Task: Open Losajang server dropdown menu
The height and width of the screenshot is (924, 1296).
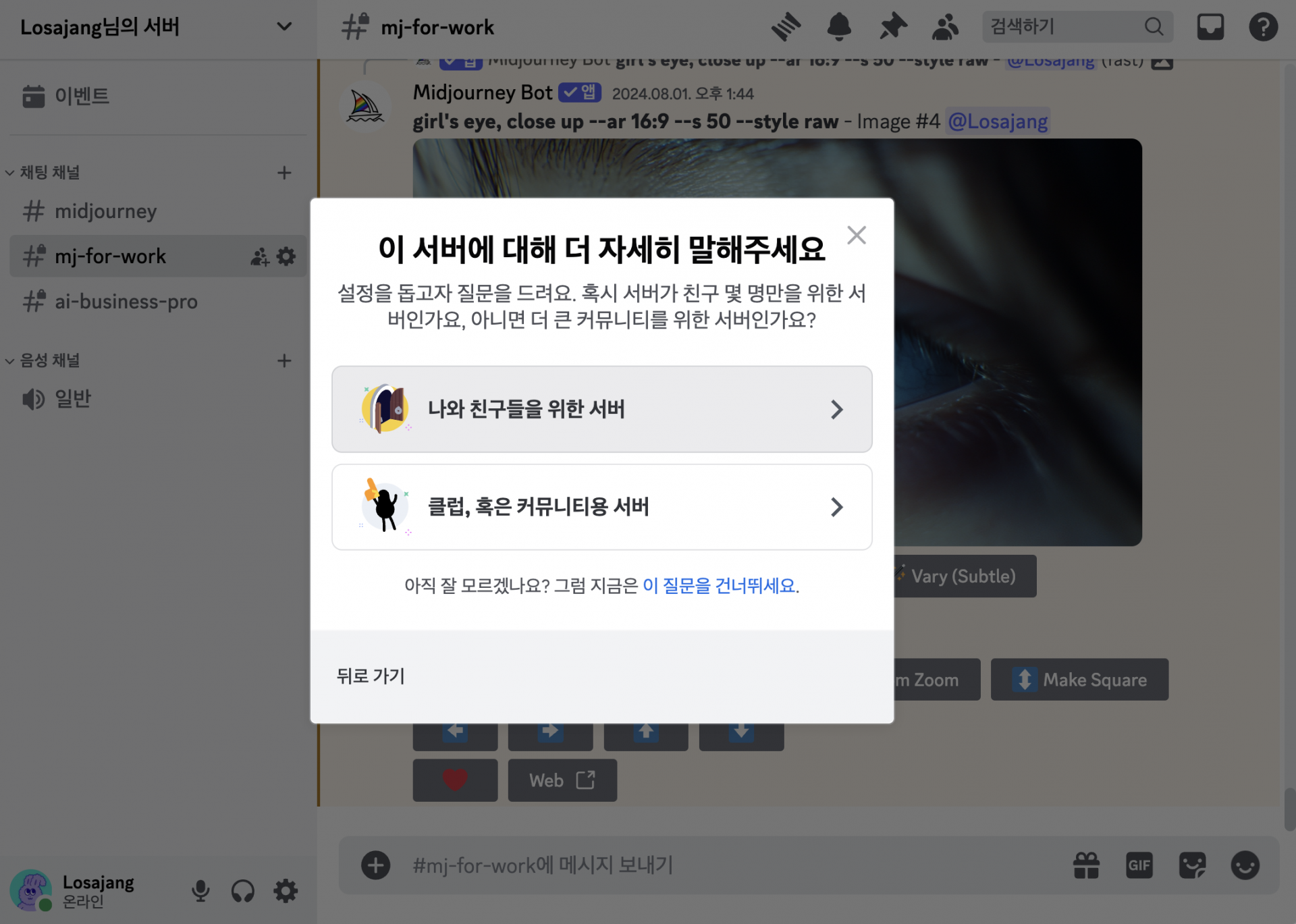Action: [x=284, y=27]
